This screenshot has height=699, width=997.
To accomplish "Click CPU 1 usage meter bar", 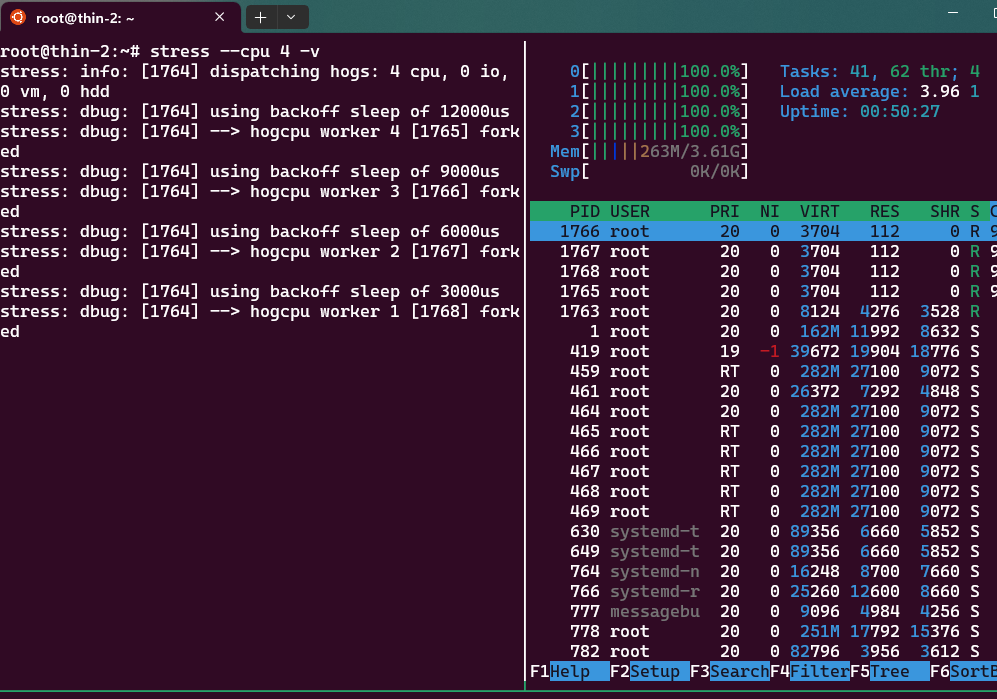I will pyautogui.click(x=659, y=92).
